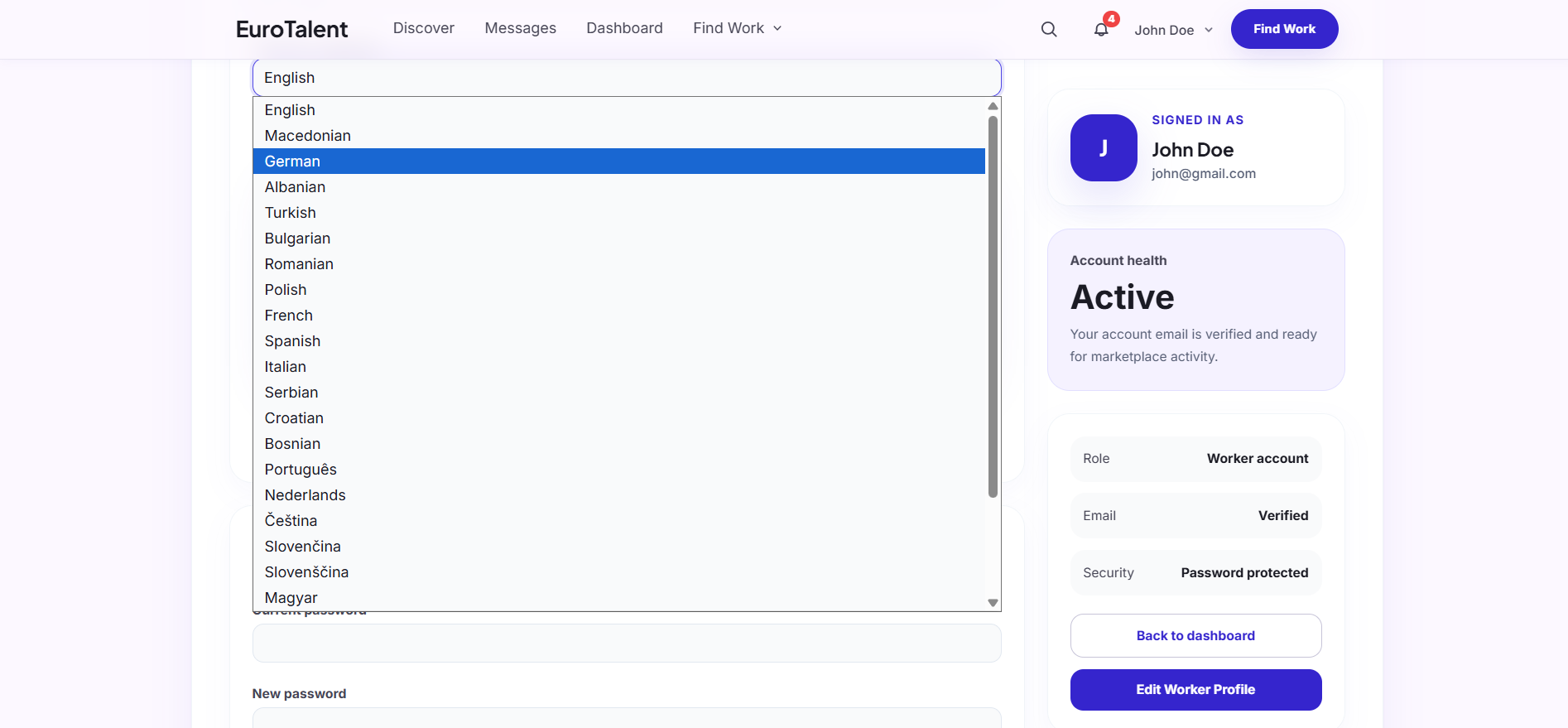Pick Português from the list
The height and width of the screenshot is (728, 1568).
click(x=619, y=470)
